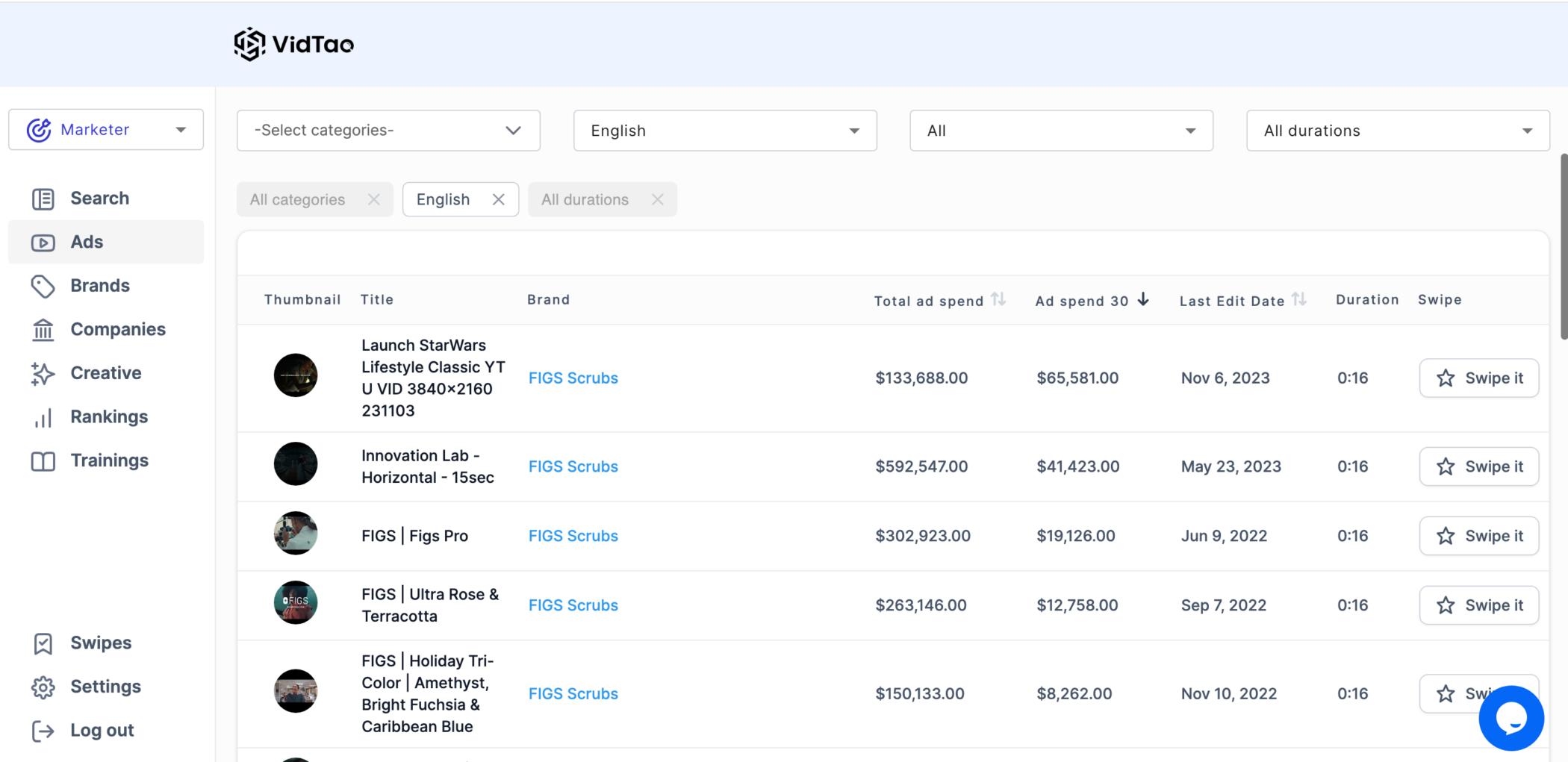Screen dimensions: 1568x762
Task: Click the page vertical scrollbar
Action: pos(1564,246)
